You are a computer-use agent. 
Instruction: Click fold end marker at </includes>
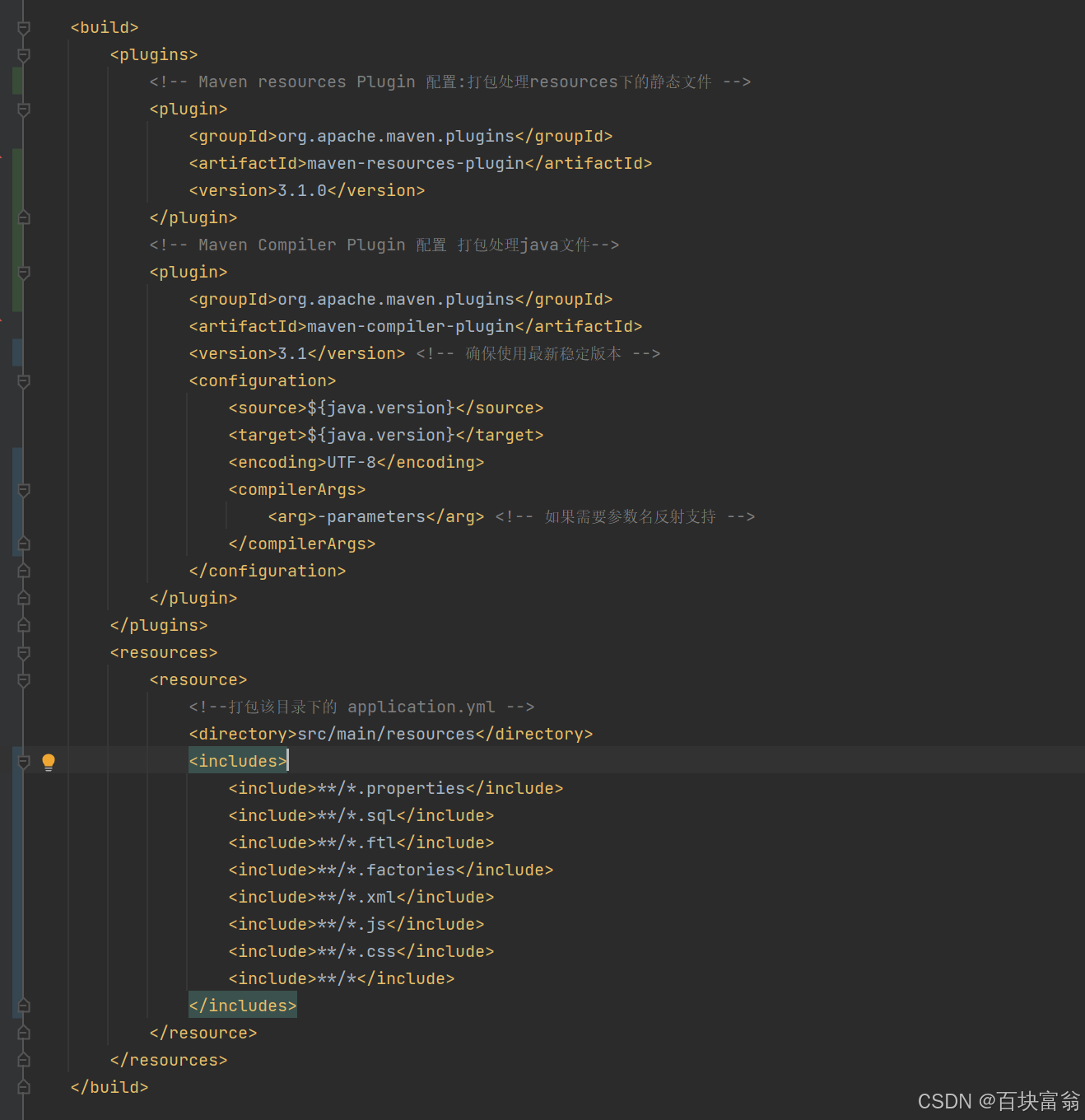click(24, 1006)
